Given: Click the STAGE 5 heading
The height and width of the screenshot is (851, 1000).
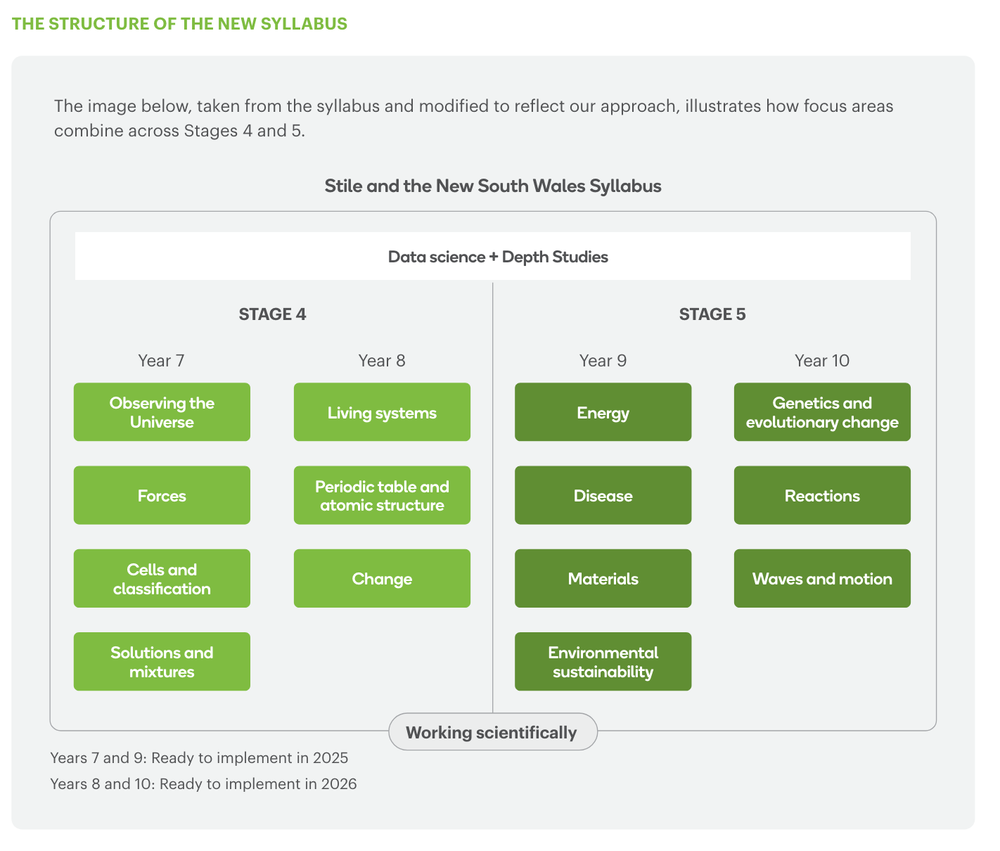Looking at the screenshot, I should pyautogui.click(x=712, y=314).
